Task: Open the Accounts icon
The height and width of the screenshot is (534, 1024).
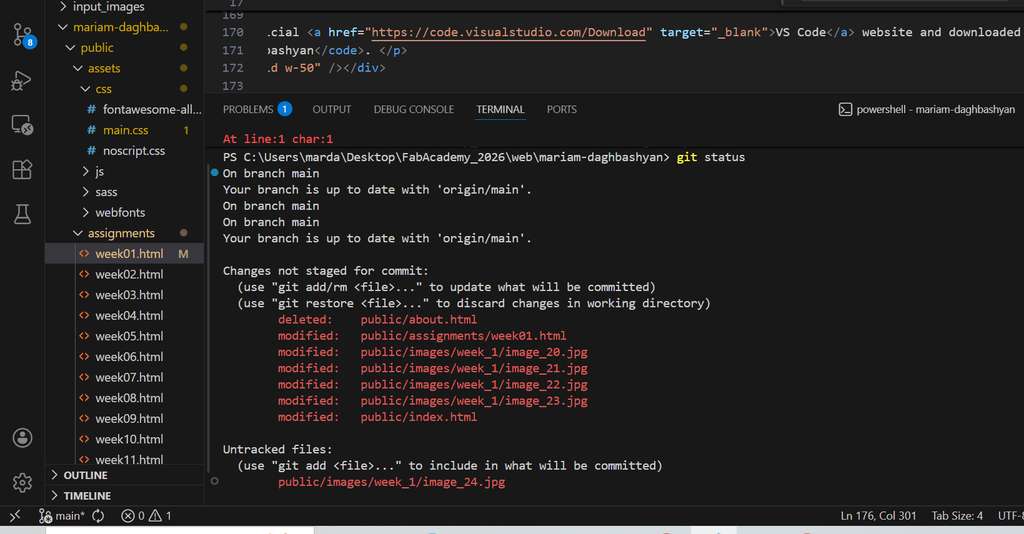Action: (x=22, y=438)
